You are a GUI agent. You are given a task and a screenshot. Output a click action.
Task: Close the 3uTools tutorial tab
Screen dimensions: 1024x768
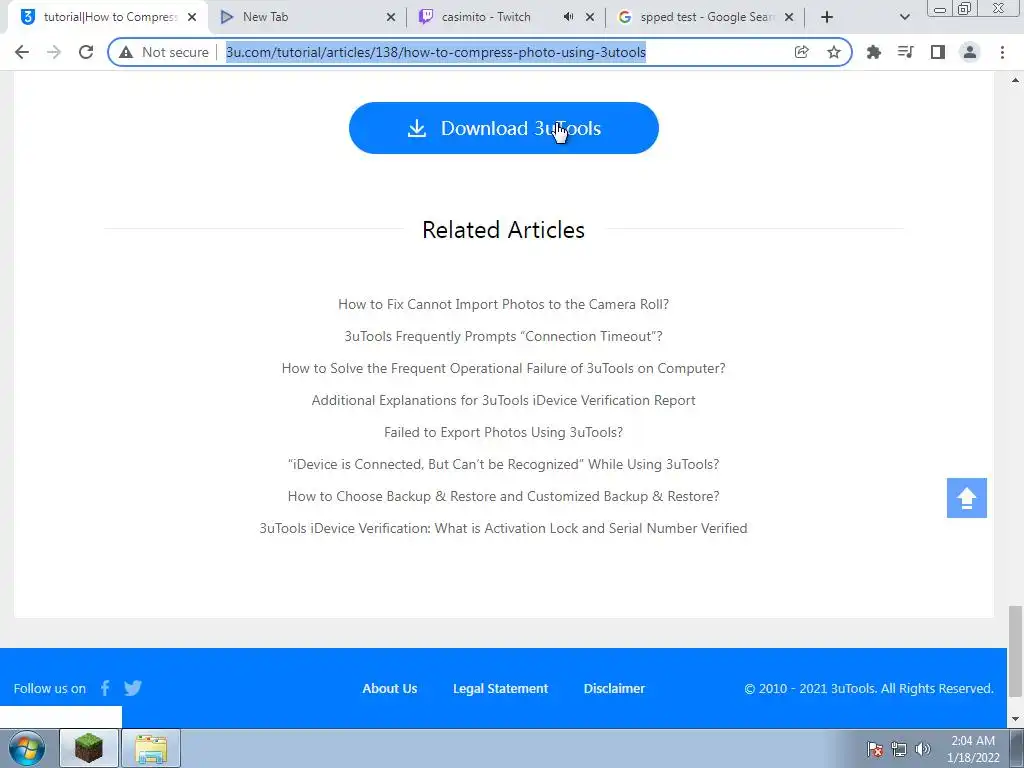point(192,17)
